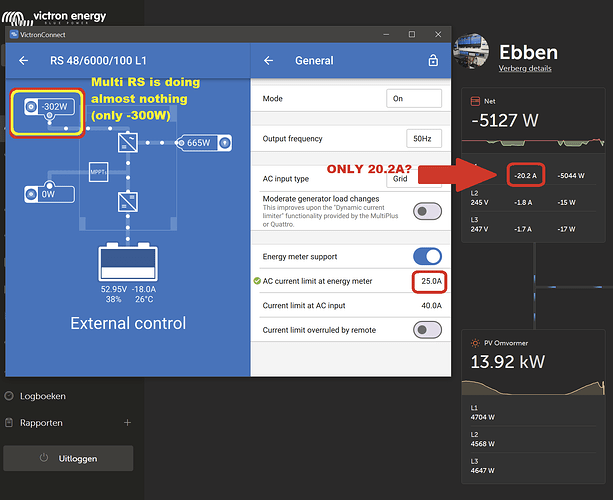Maximize the VictronConnect window
The height and width of the screenshot is (500, 613).
point(412,34)
